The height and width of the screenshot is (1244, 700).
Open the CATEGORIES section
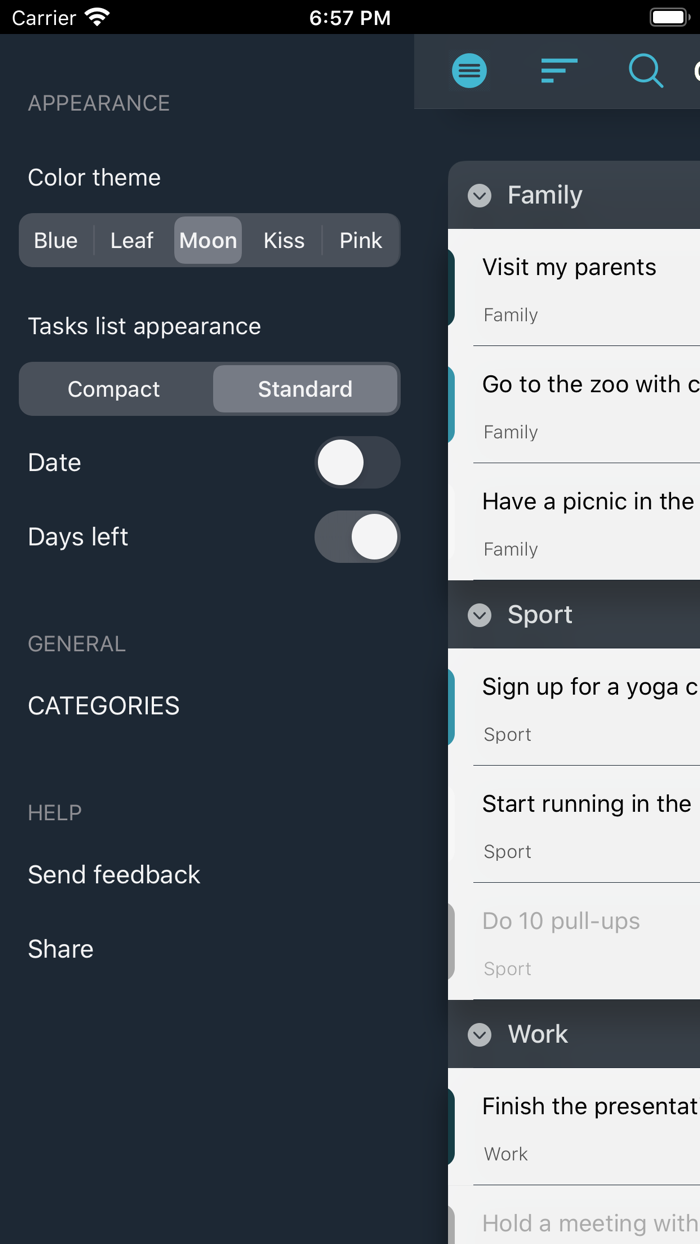103,706
